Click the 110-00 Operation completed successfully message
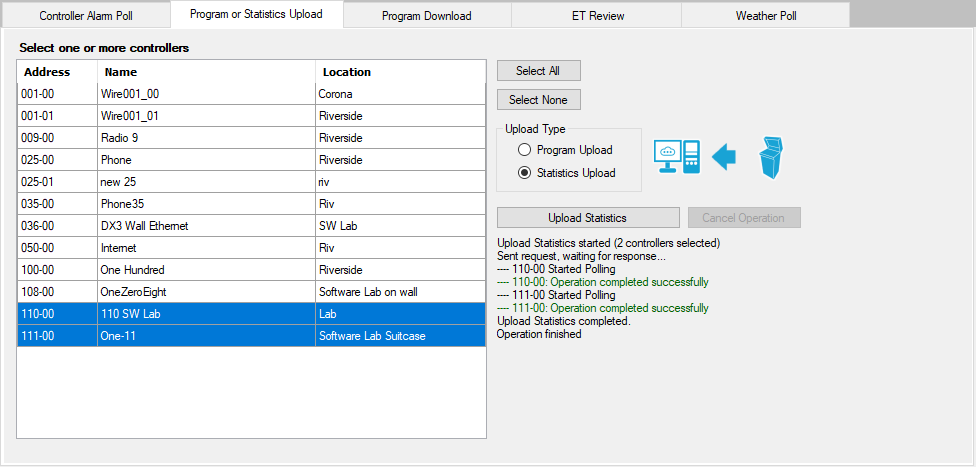Viewport: 976px width, 467px height. click(603, 282)
